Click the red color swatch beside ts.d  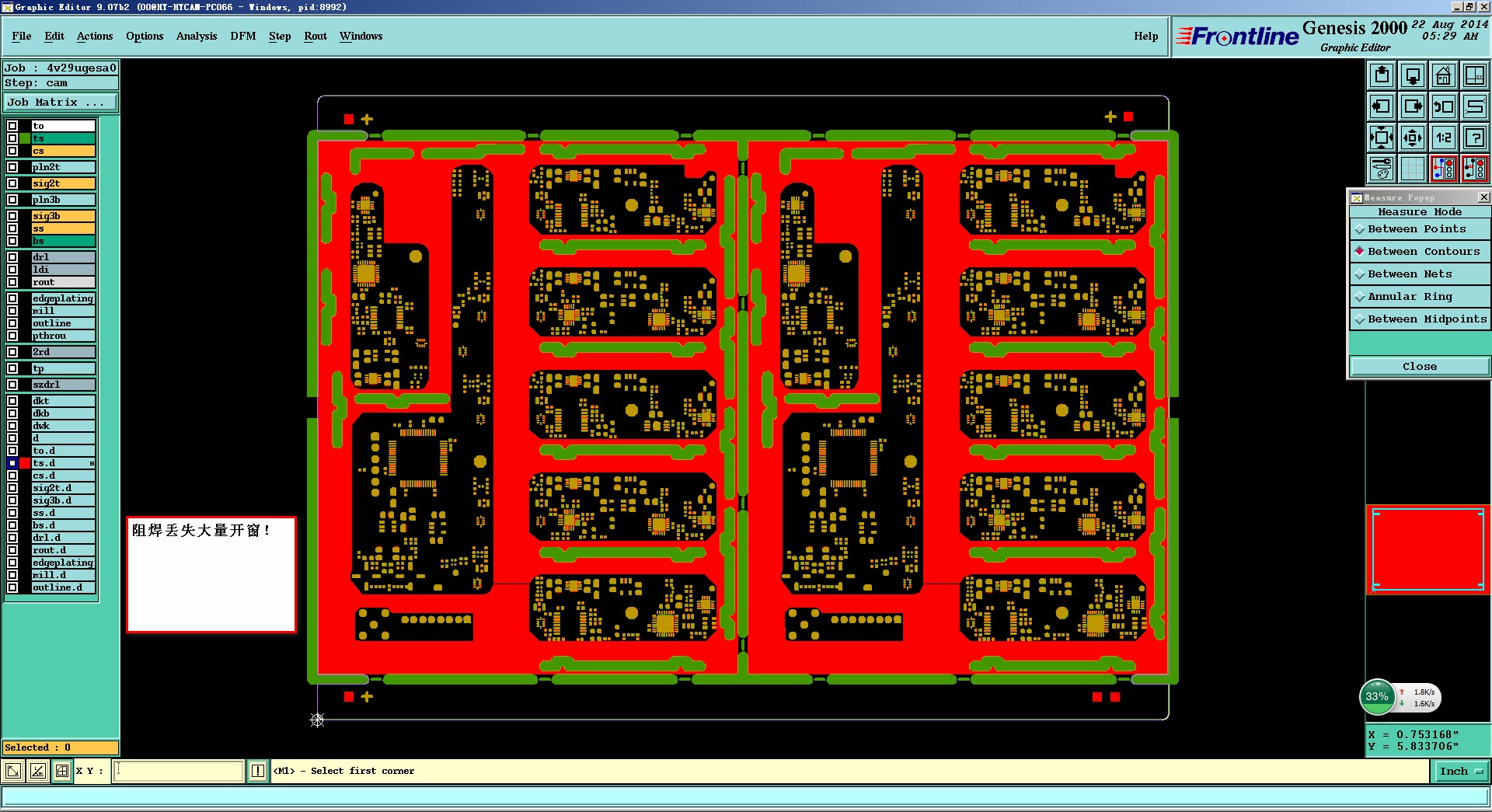click(x=25, y=463)
